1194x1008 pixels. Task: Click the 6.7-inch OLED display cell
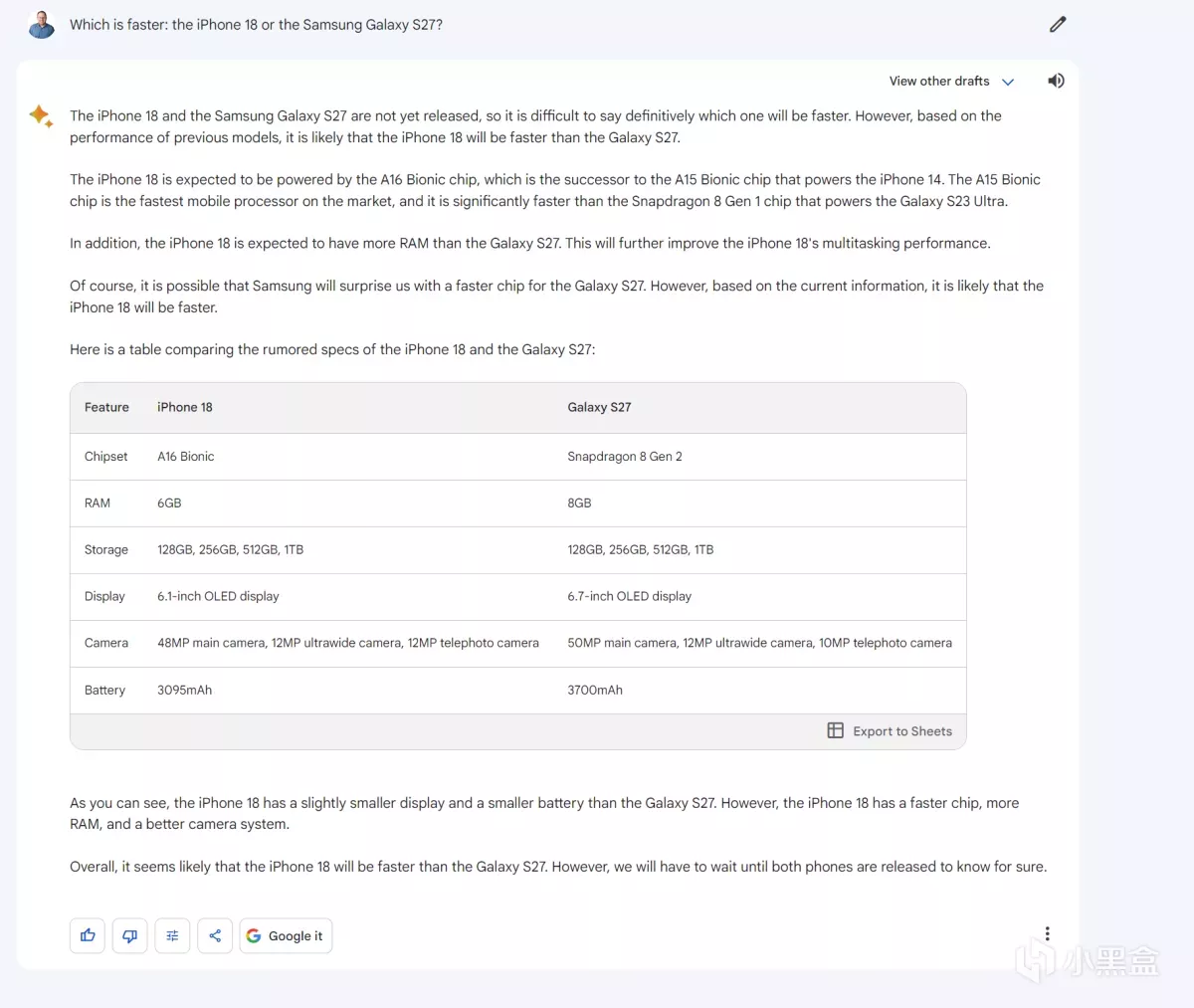pos(629,597)
